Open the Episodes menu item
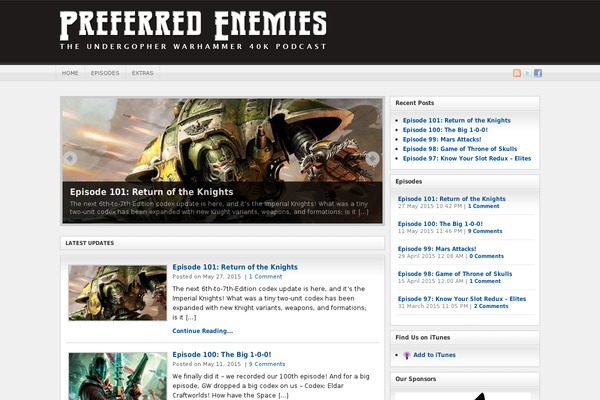Viewport: 600px width, 400px height. [x=105, y=73]
